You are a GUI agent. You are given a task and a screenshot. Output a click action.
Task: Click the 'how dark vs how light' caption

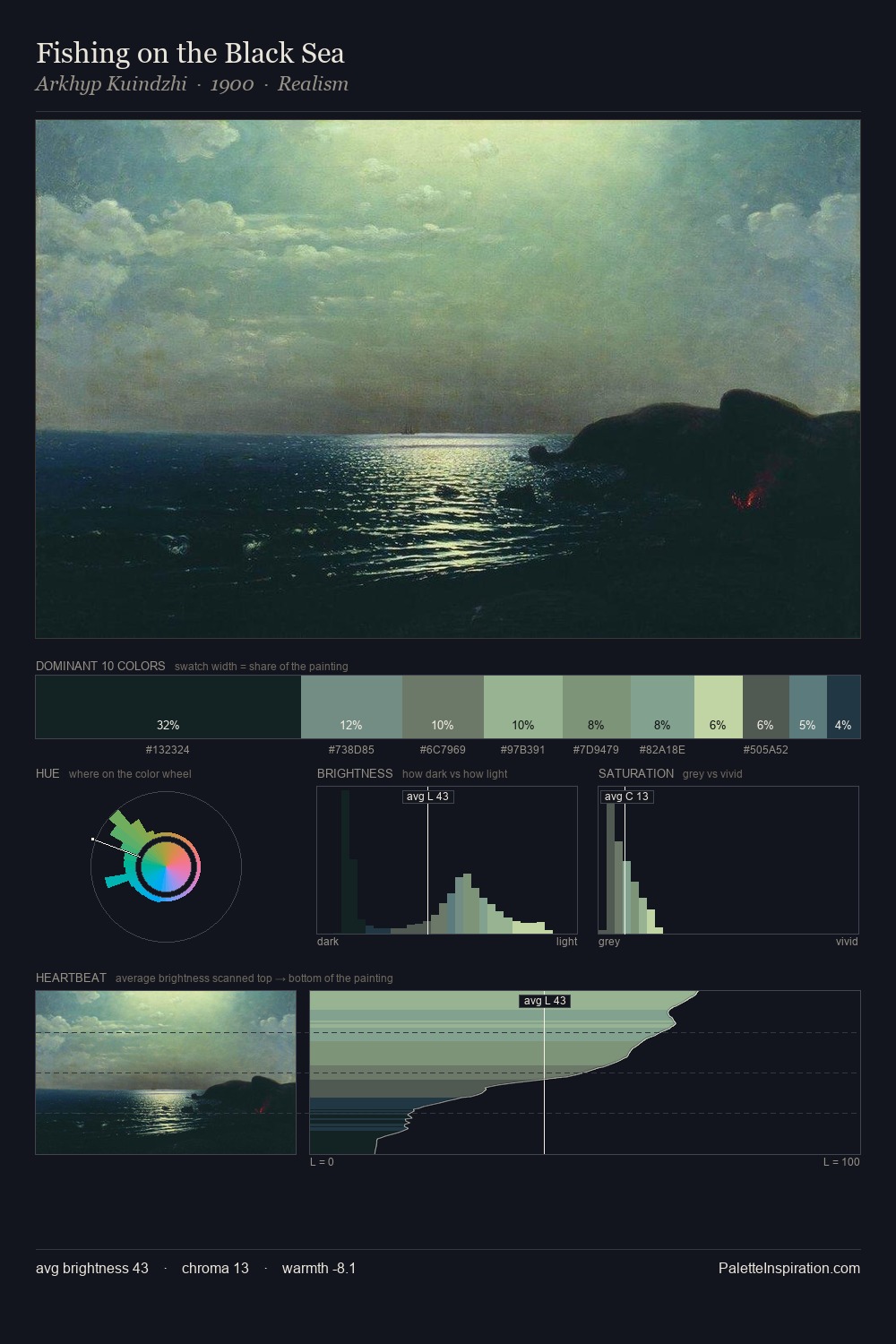pyautogui.click(x=455, y=774)
